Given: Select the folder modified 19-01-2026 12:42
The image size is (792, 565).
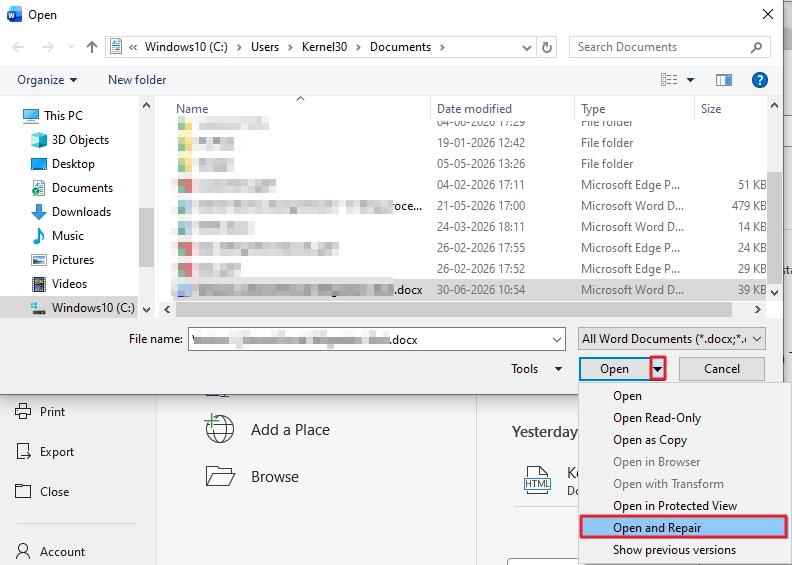Looking at the screenshot, I should point(470,143).
